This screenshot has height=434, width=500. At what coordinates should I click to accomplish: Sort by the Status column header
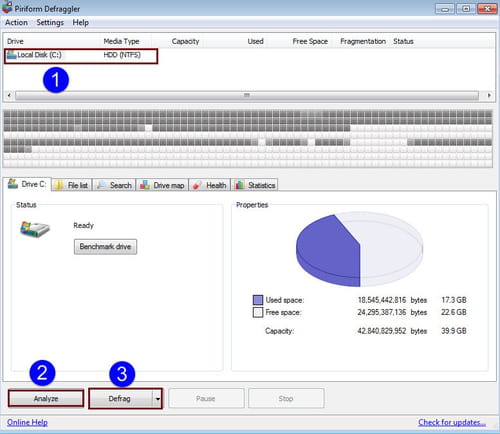tap(403, 41)
